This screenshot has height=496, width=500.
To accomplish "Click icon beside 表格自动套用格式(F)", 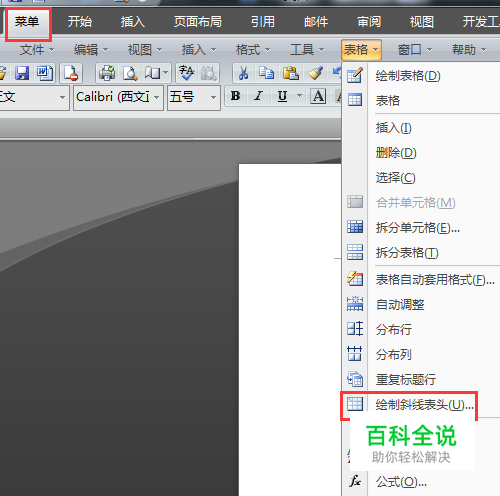I will [x=355, y=279].
